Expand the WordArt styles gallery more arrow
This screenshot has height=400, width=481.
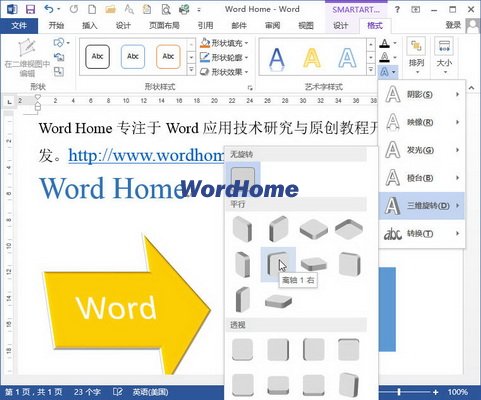click(371, 70)
